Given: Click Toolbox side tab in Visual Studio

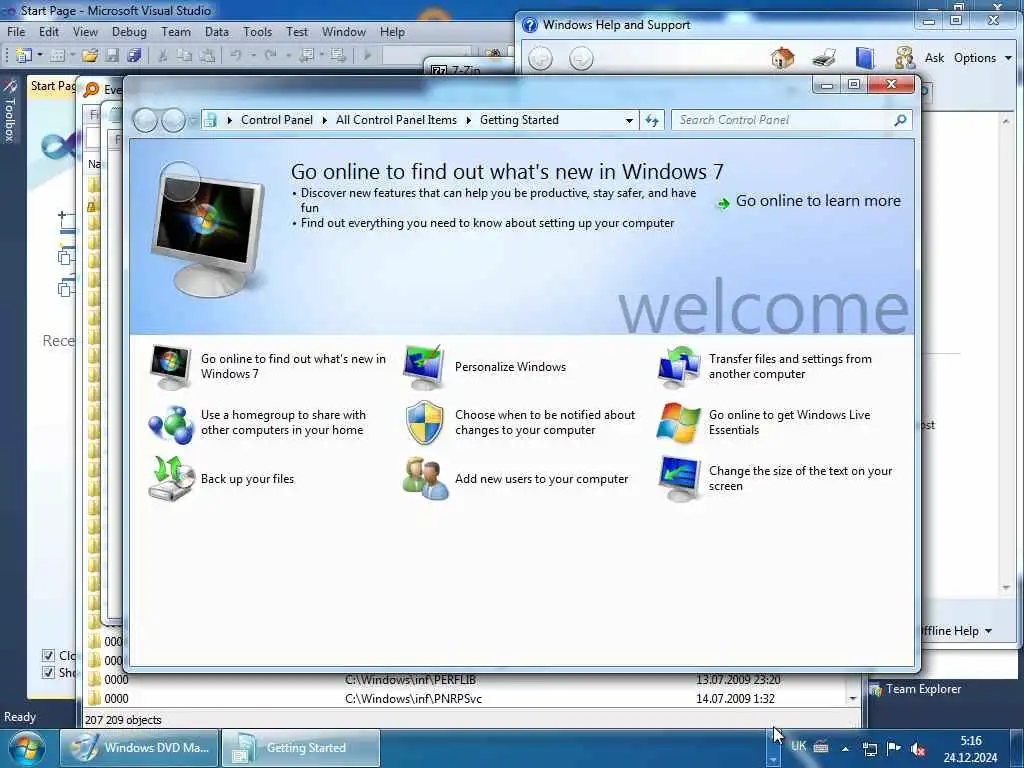Looking at the screenshot, I should 9,111.
